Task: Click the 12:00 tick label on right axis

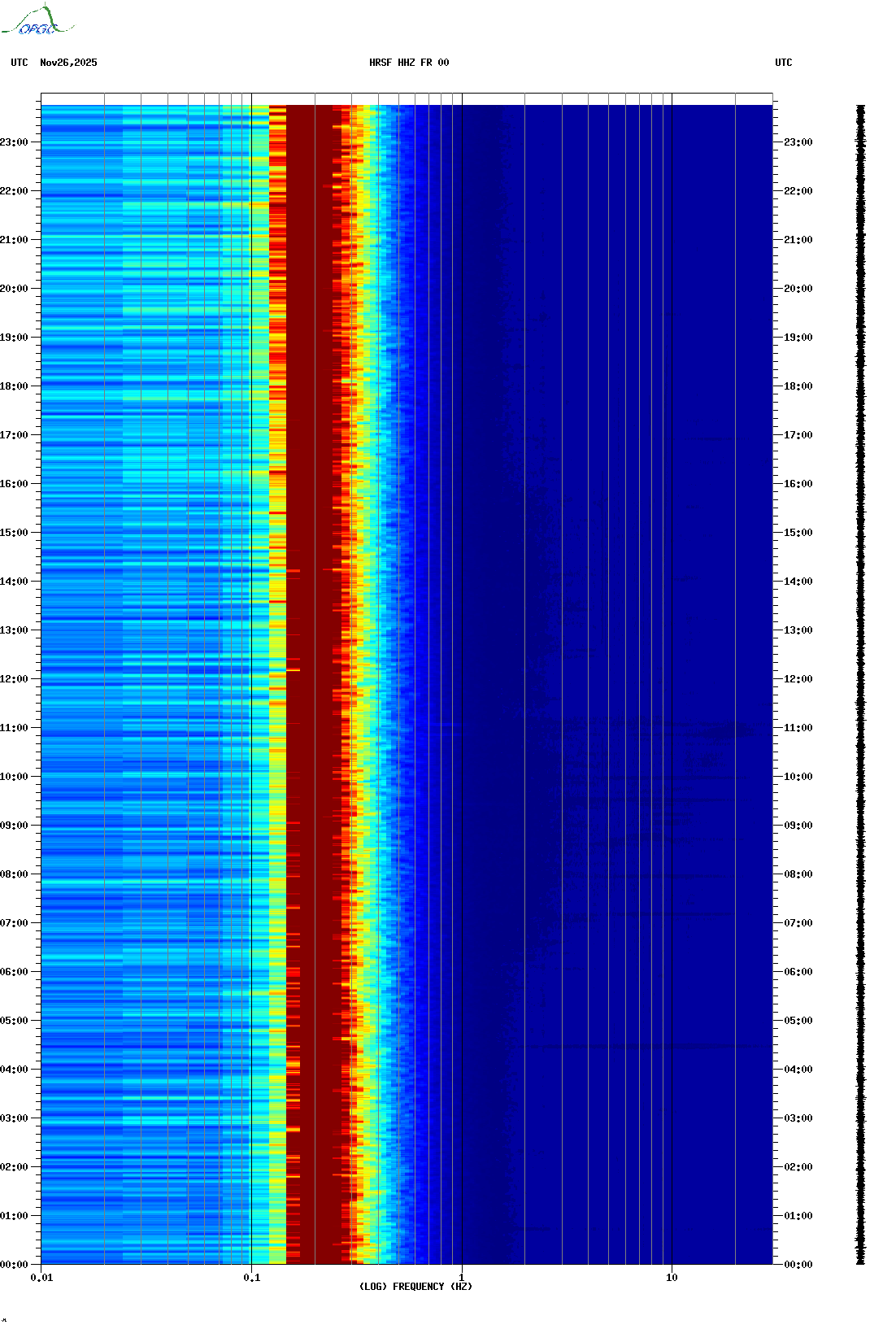Action: click(x=798, y=679)
